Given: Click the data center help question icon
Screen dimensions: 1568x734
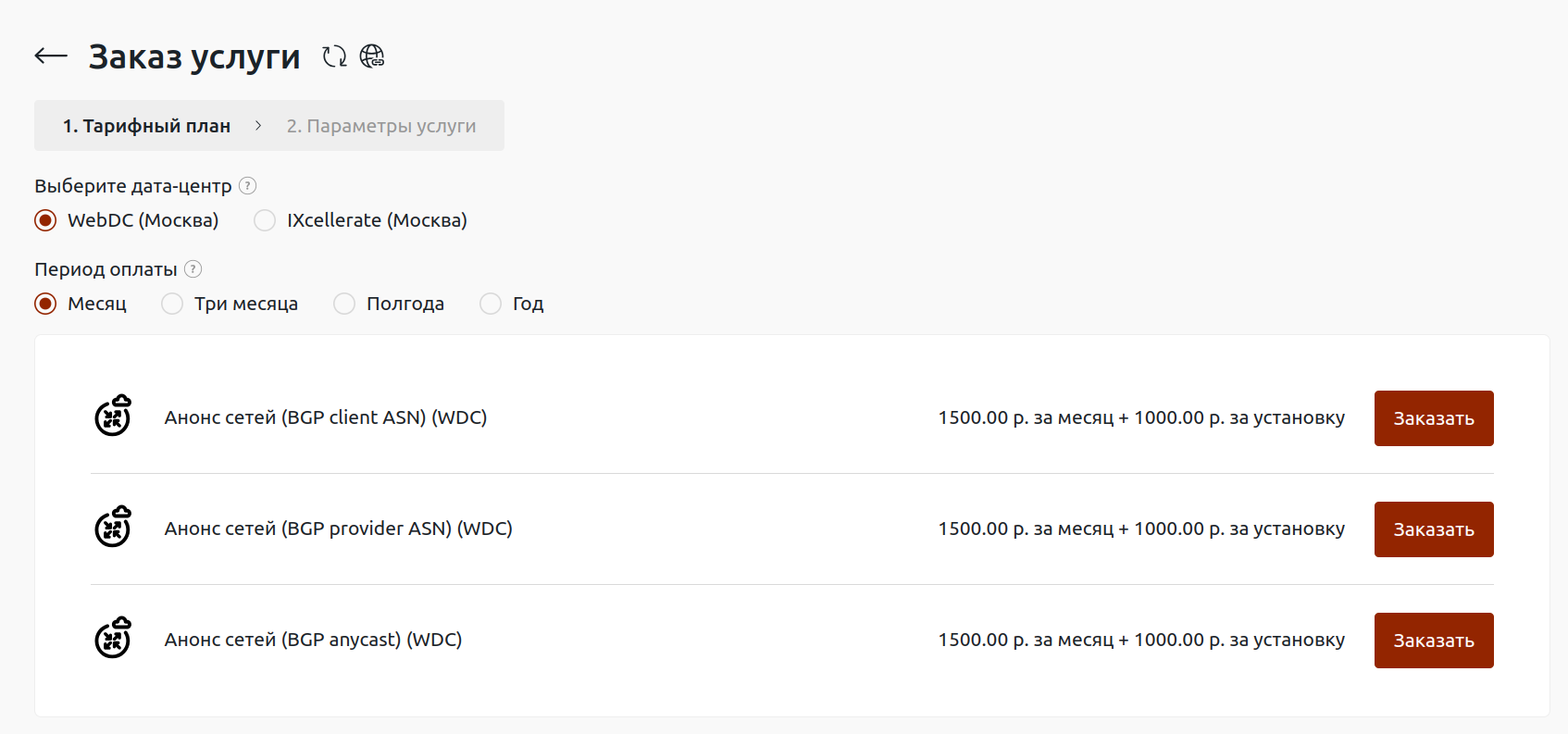Looking at the screenshot, I should pos(247,186).
